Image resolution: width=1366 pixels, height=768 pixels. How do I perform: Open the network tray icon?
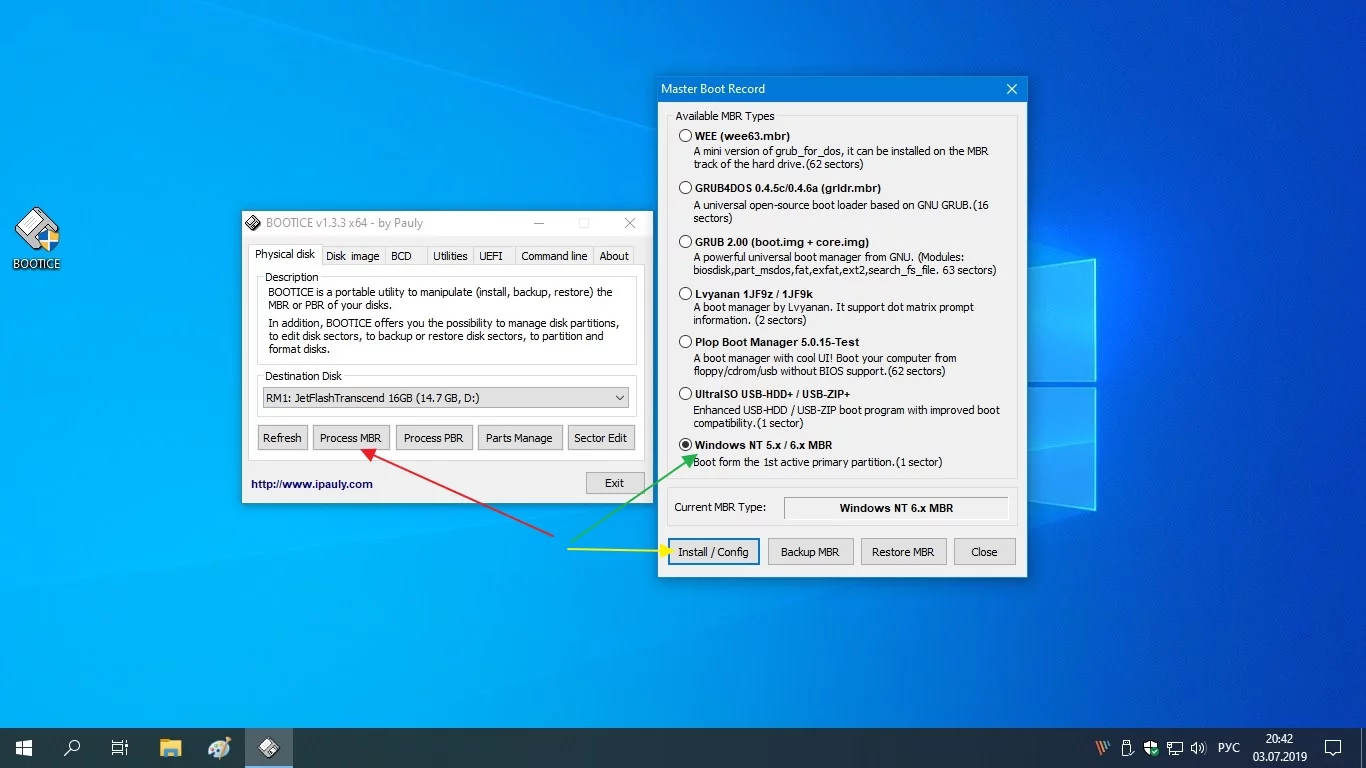tap(1175, 748)
